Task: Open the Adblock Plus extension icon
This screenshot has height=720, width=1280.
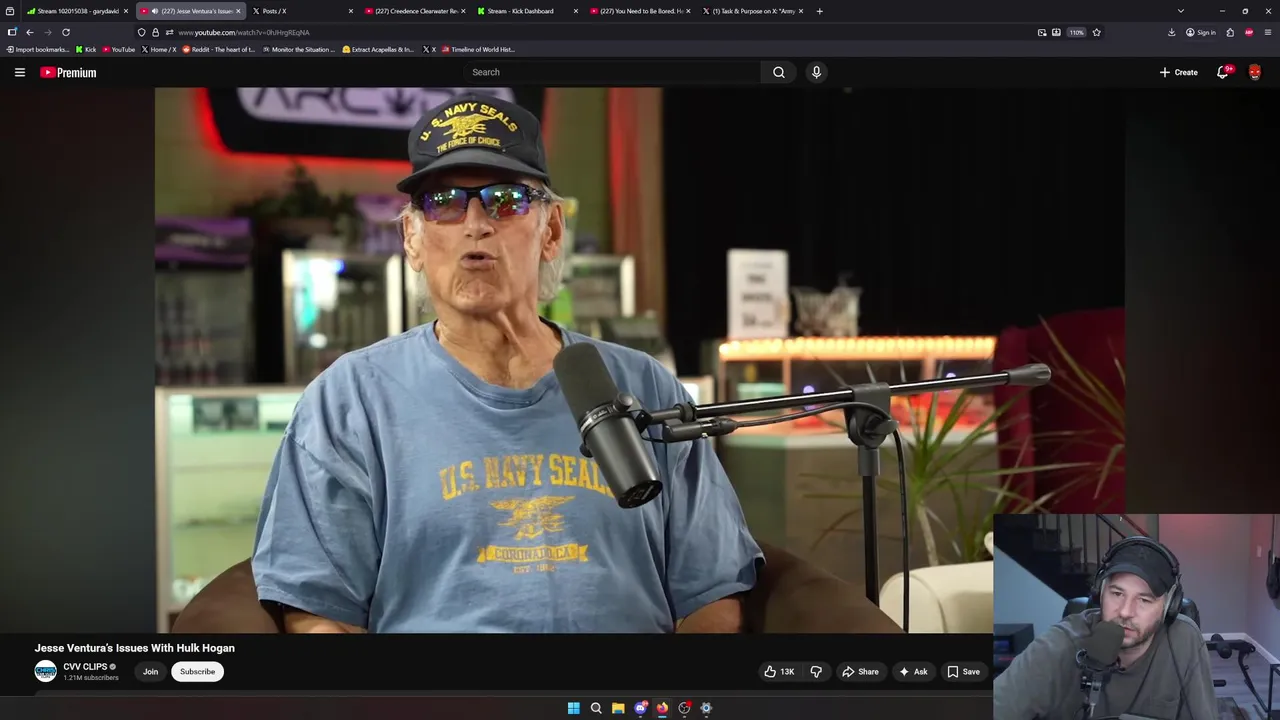Action: coord(1249,32)
